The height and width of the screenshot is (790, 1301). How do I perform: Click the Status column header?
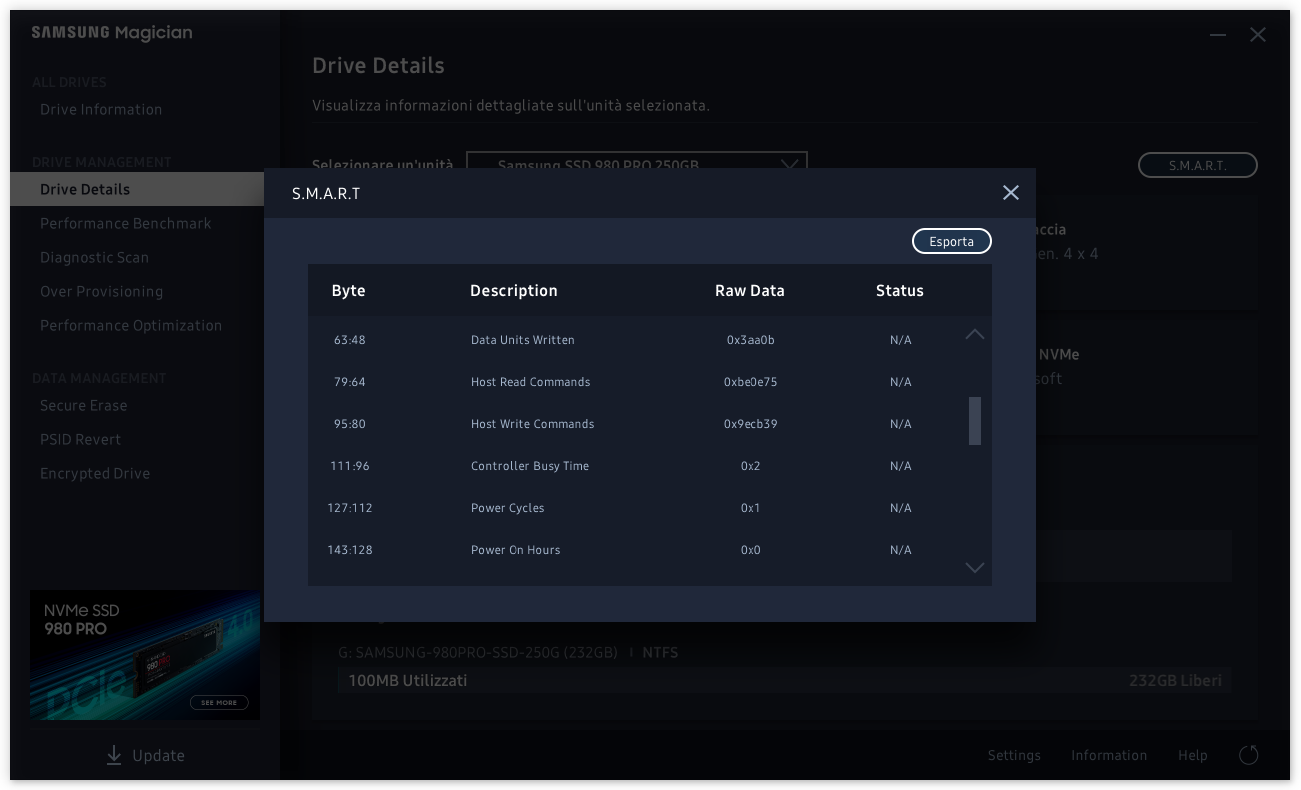tap(900, 291)
